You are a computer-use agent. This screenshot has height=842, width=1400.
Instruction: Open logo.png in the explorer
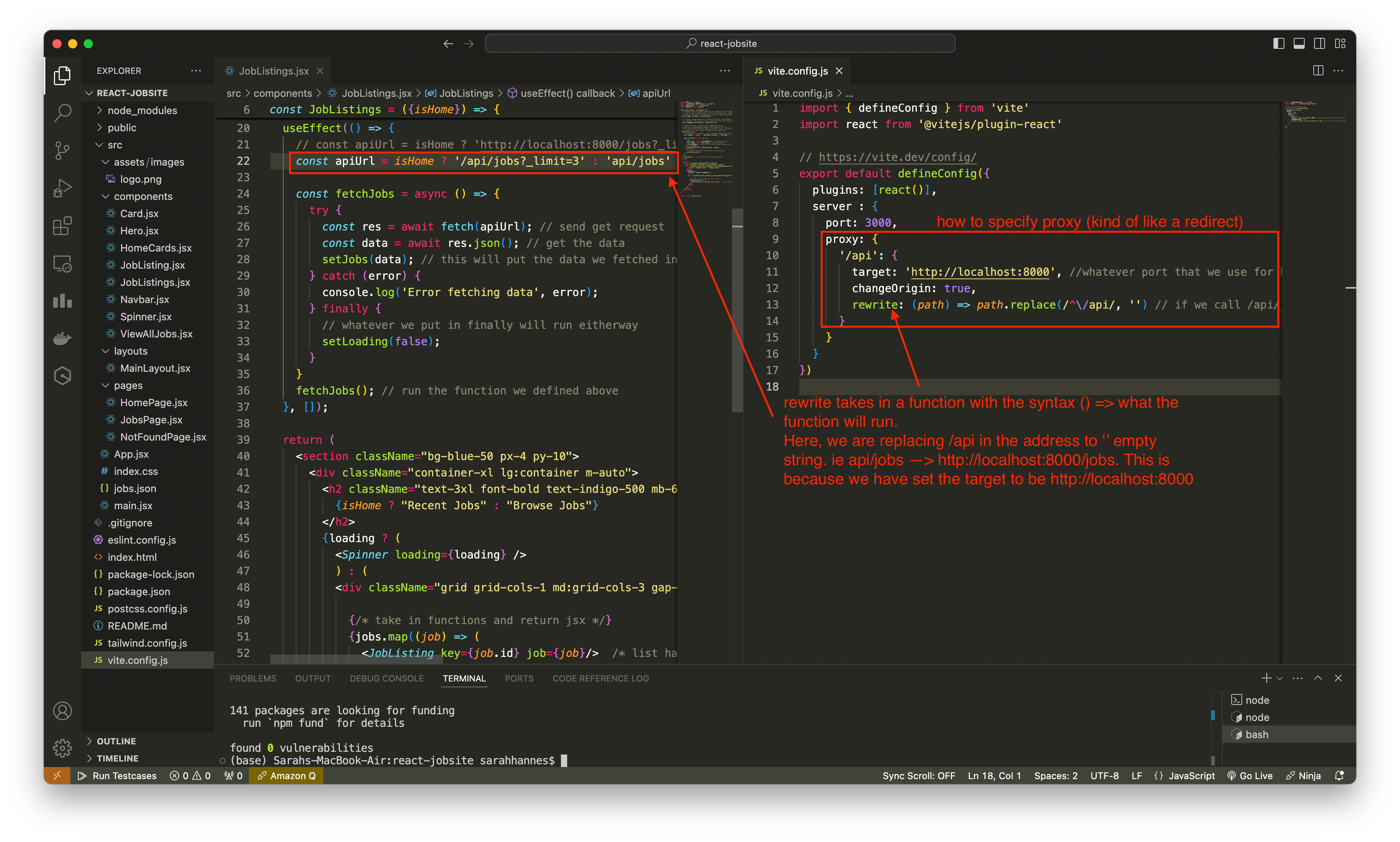141,179
